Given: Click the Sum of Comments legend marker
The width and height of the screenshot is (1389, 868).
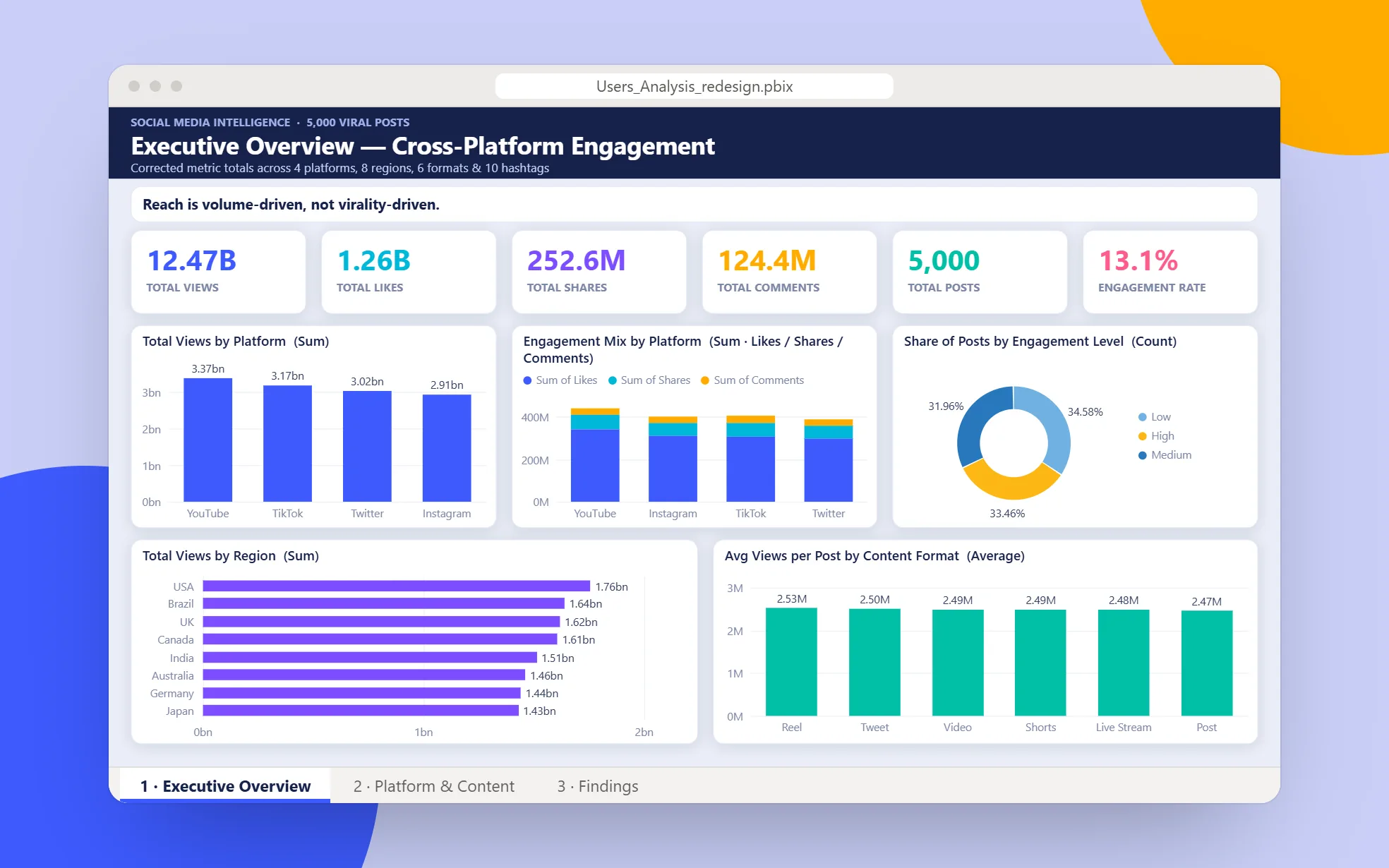Looking at the screenshot, I should (x=705, y=380).
